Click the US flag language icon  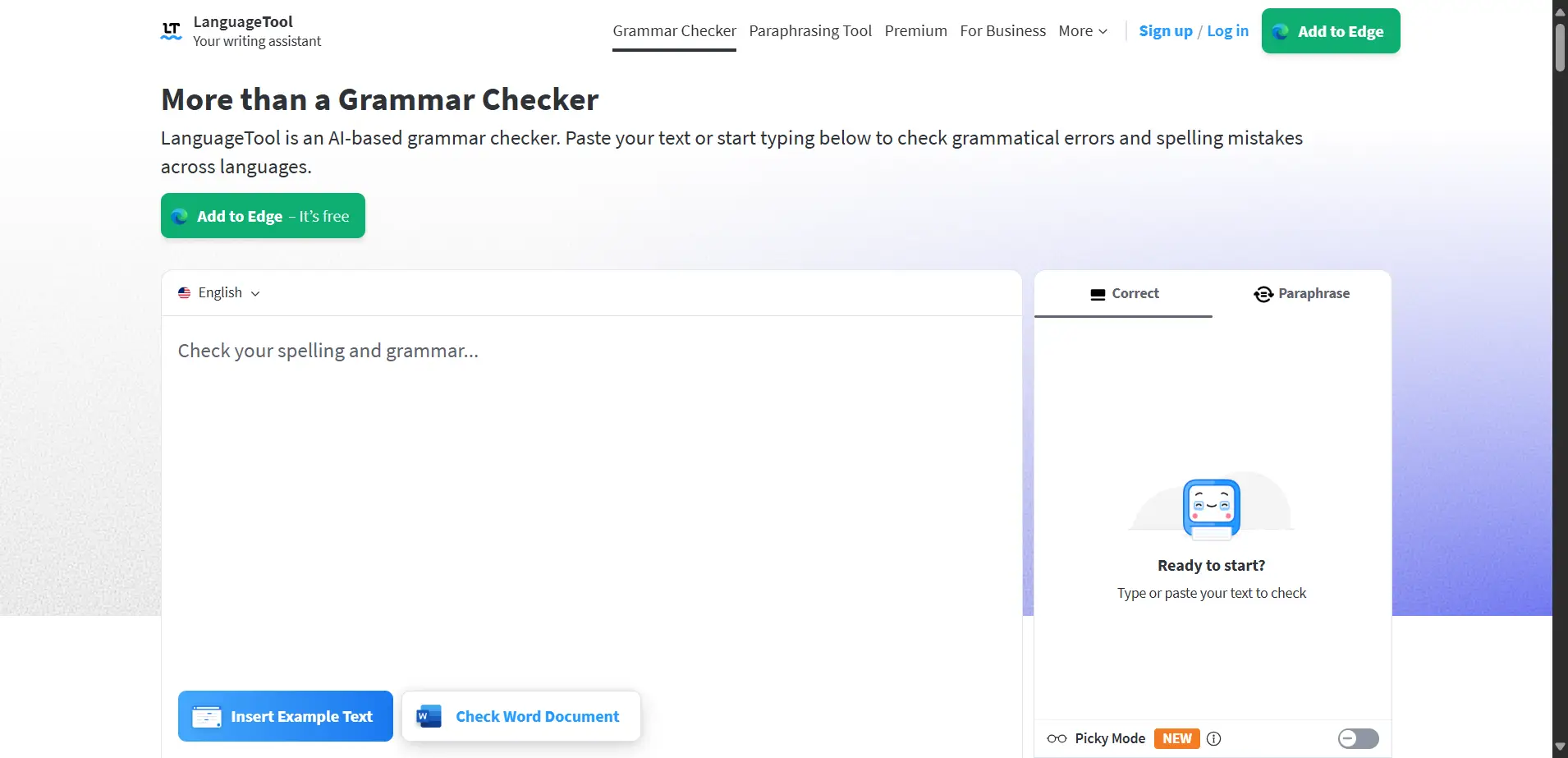(x=185, y=293)
